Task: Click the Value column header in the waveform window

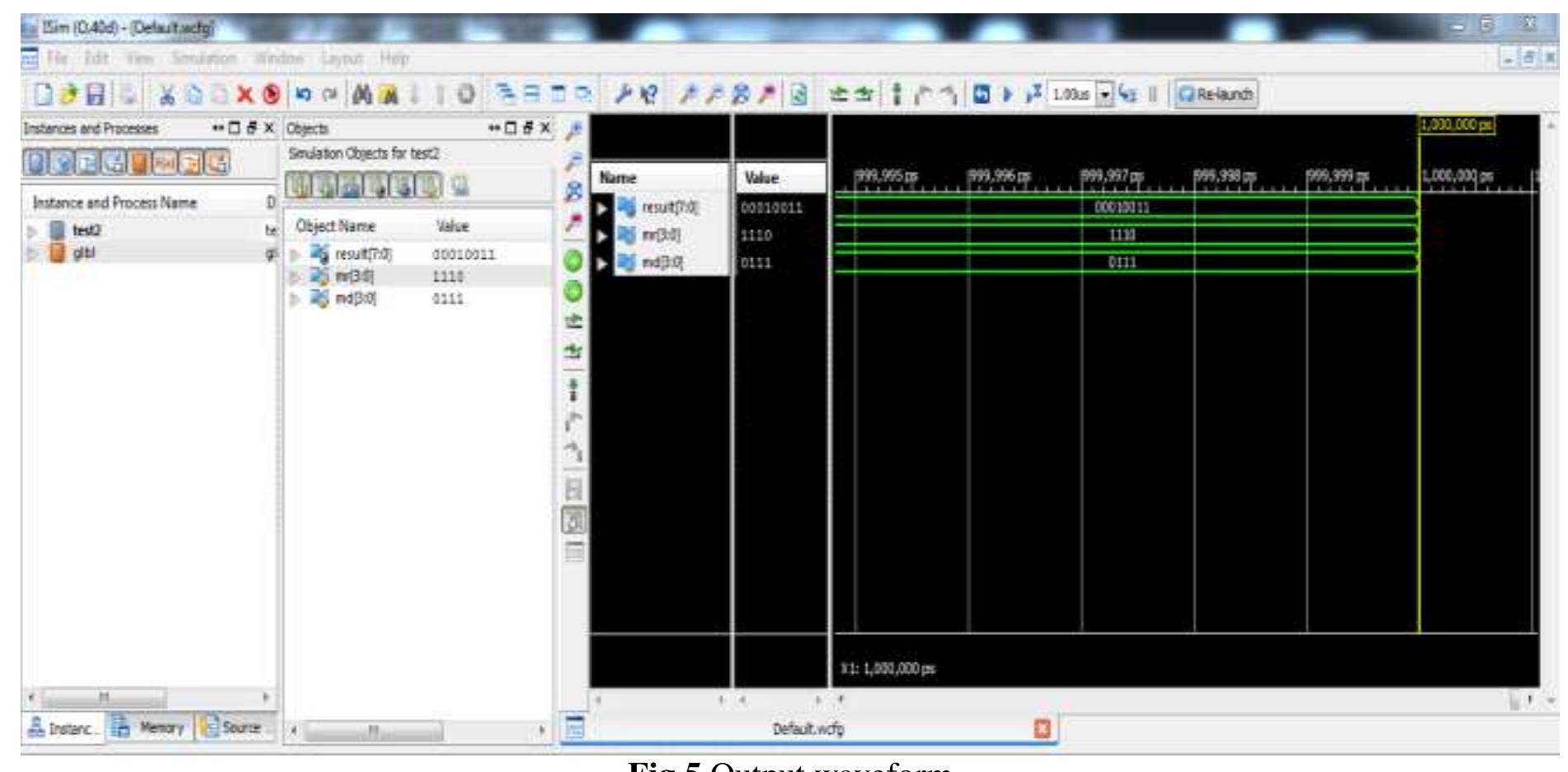Action: pyautogui.click(x=780, y=177)
